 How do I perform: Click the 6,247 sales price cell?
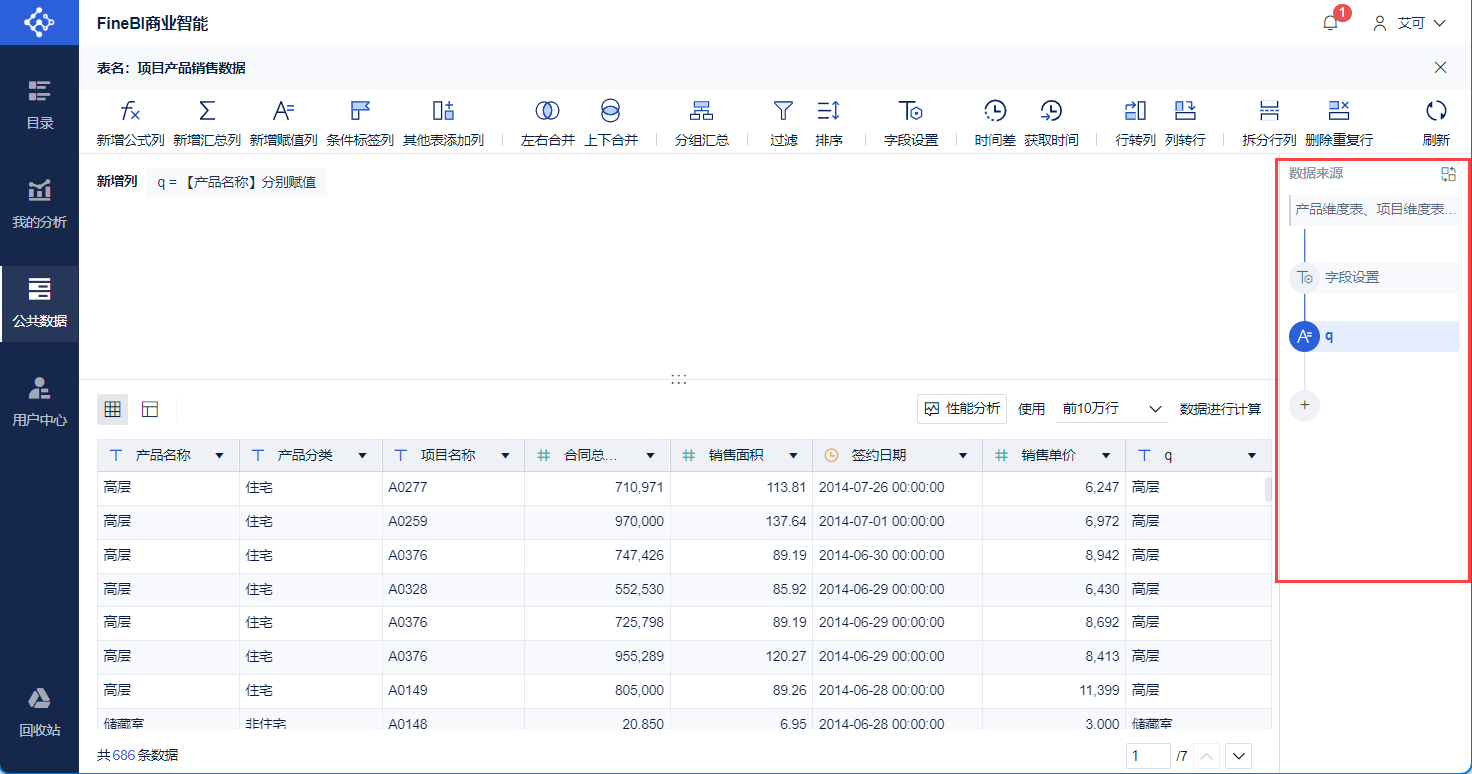point(1054,487)
